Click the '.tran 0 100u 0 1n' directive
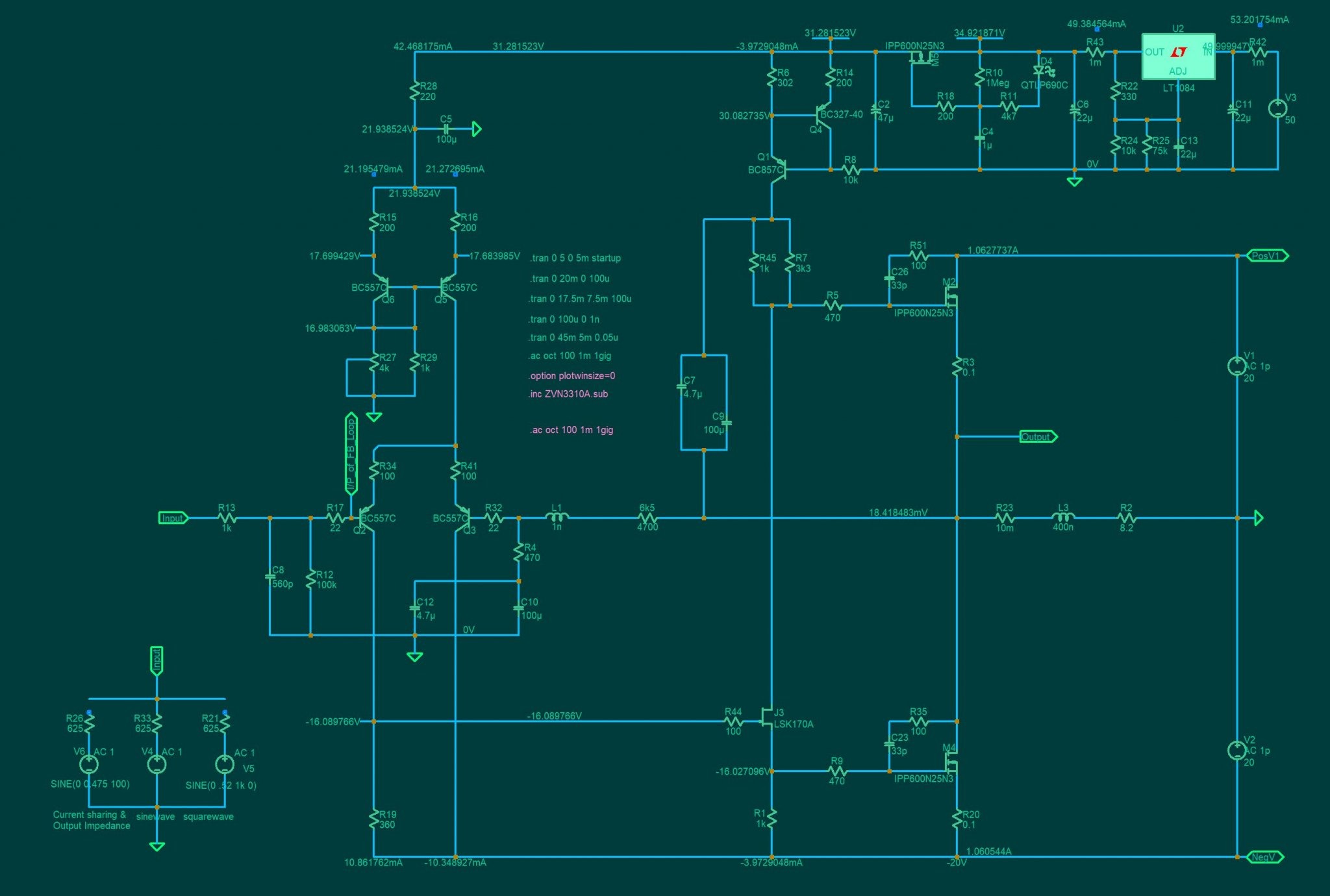This screenshot has width=1330, height=896. coord(564,319)
